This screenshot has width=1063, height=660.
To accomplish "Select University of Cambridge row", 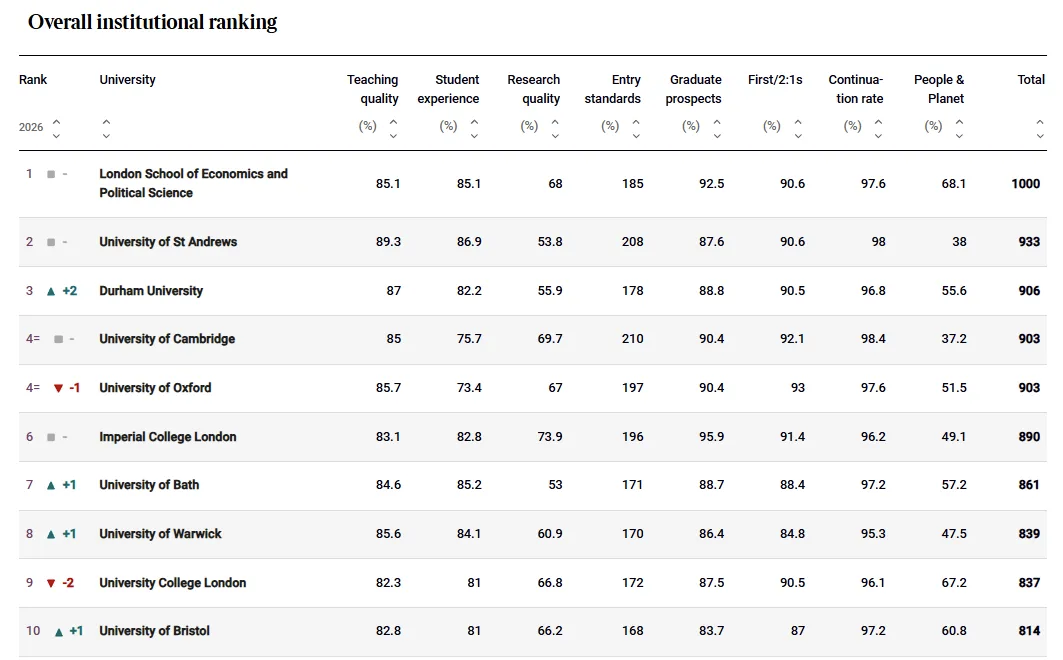I will (x=167, y=339).
